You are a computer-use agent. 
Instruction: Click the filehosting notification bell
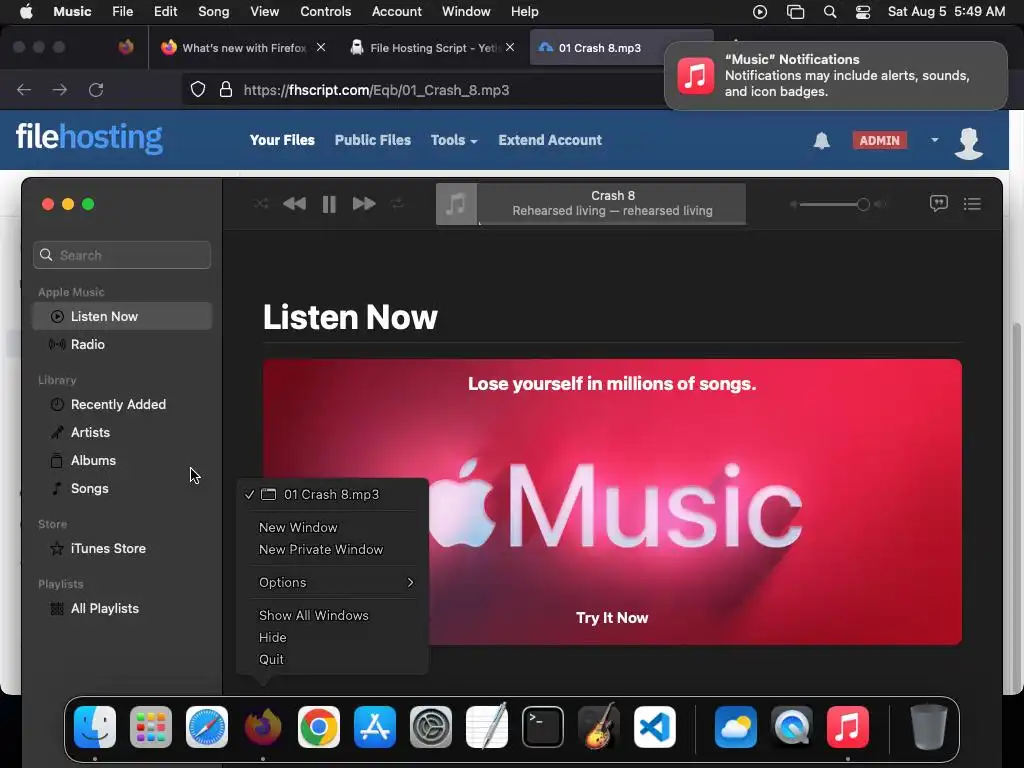click(822, 140)
